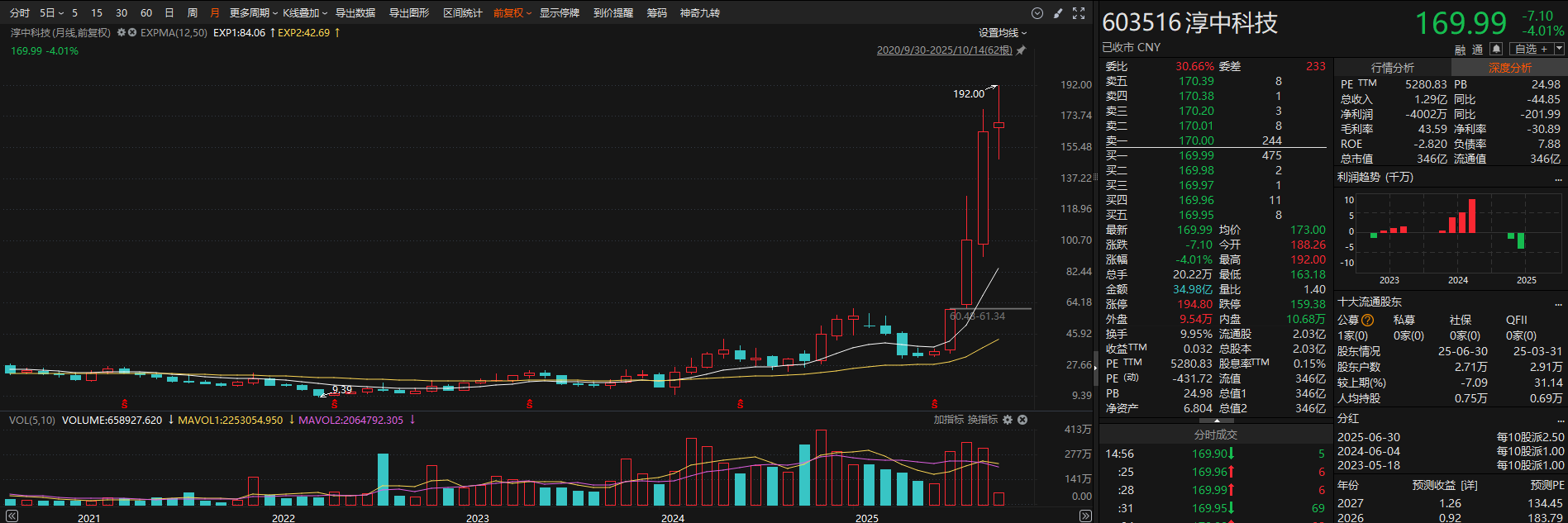Select the 60-minute period

146,13
